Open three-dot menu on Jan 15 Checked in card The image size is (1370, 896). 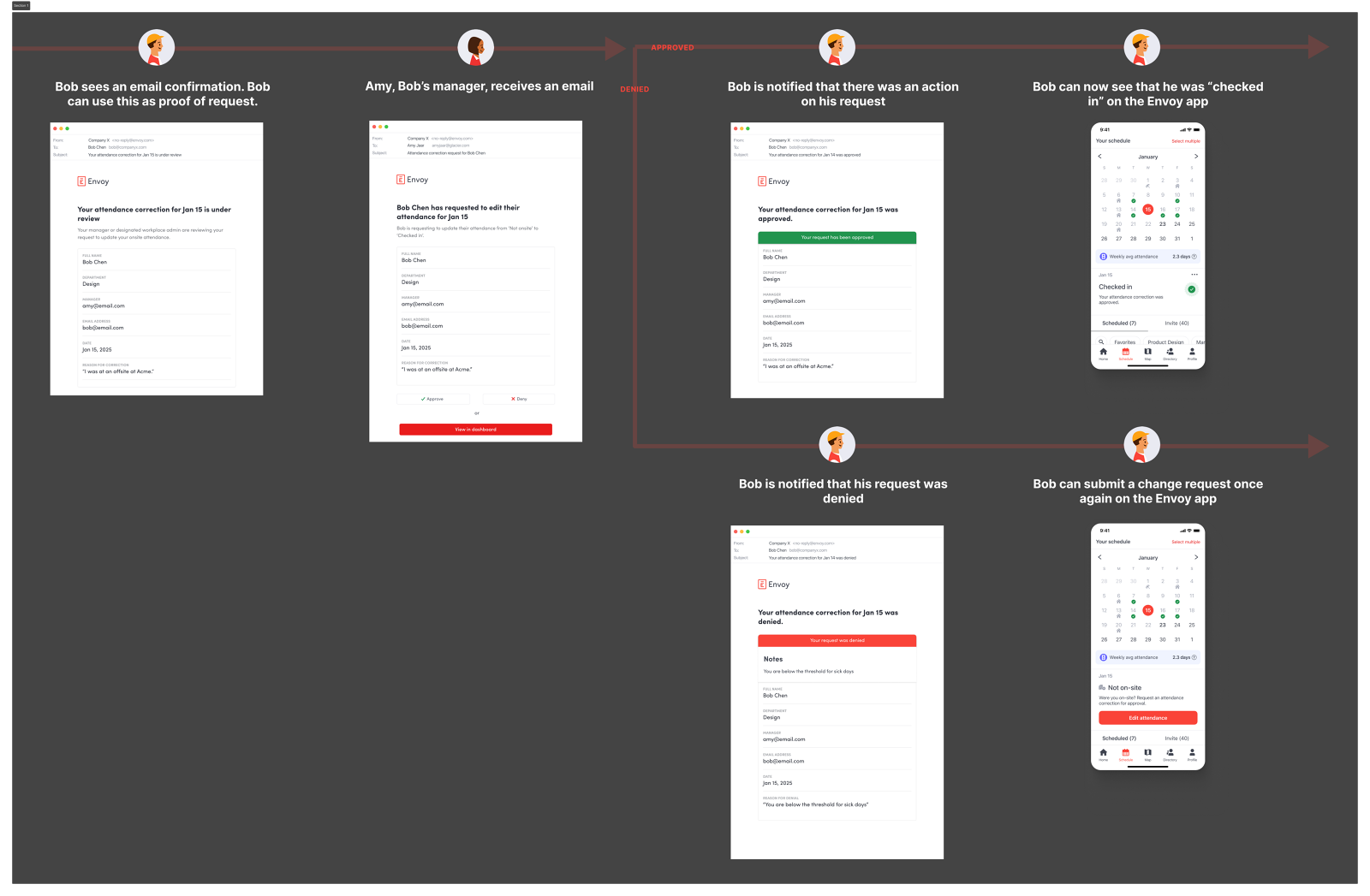click(1194, 275)
